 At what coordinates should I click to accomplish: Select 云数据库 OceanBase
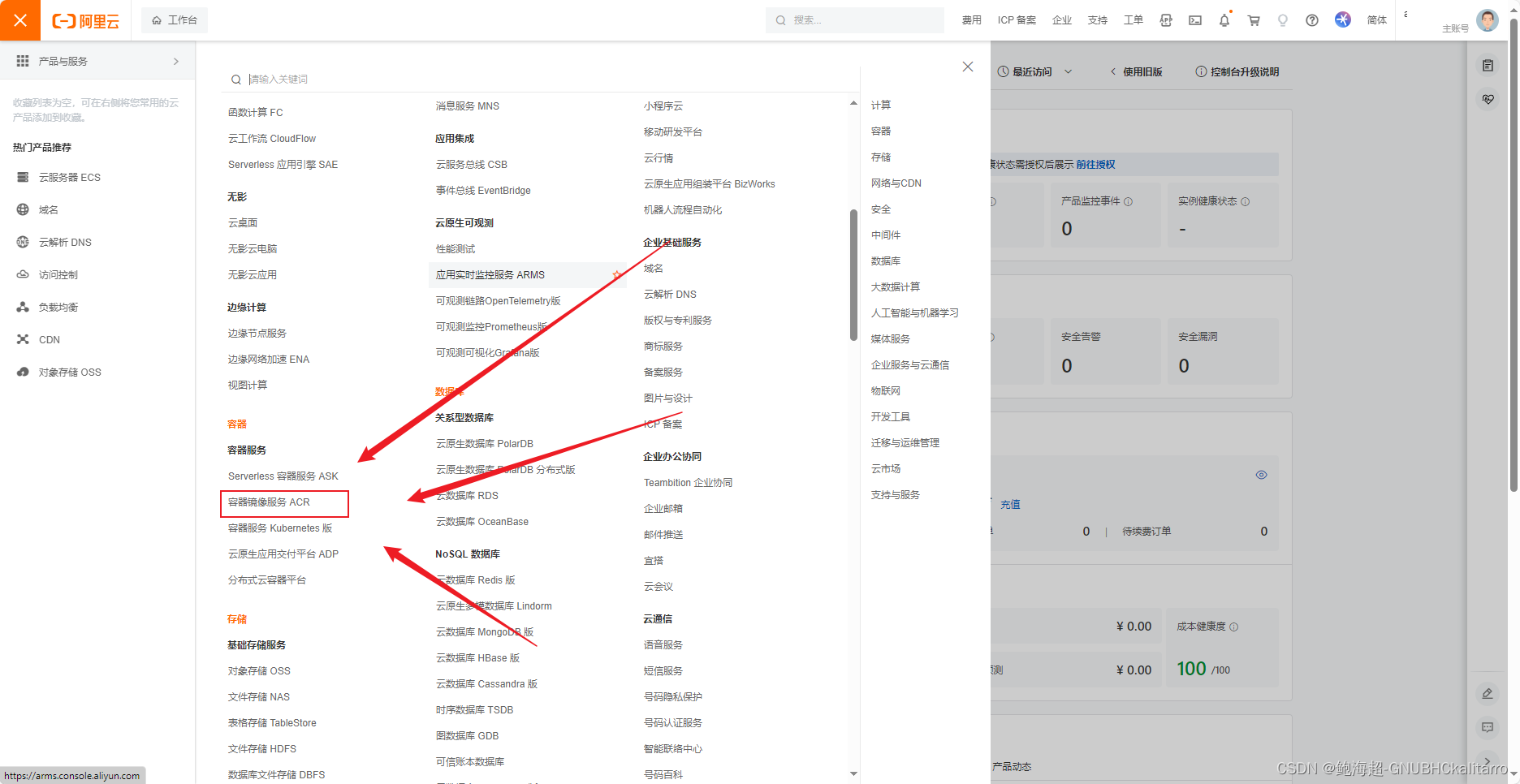(x=482, y=522)
